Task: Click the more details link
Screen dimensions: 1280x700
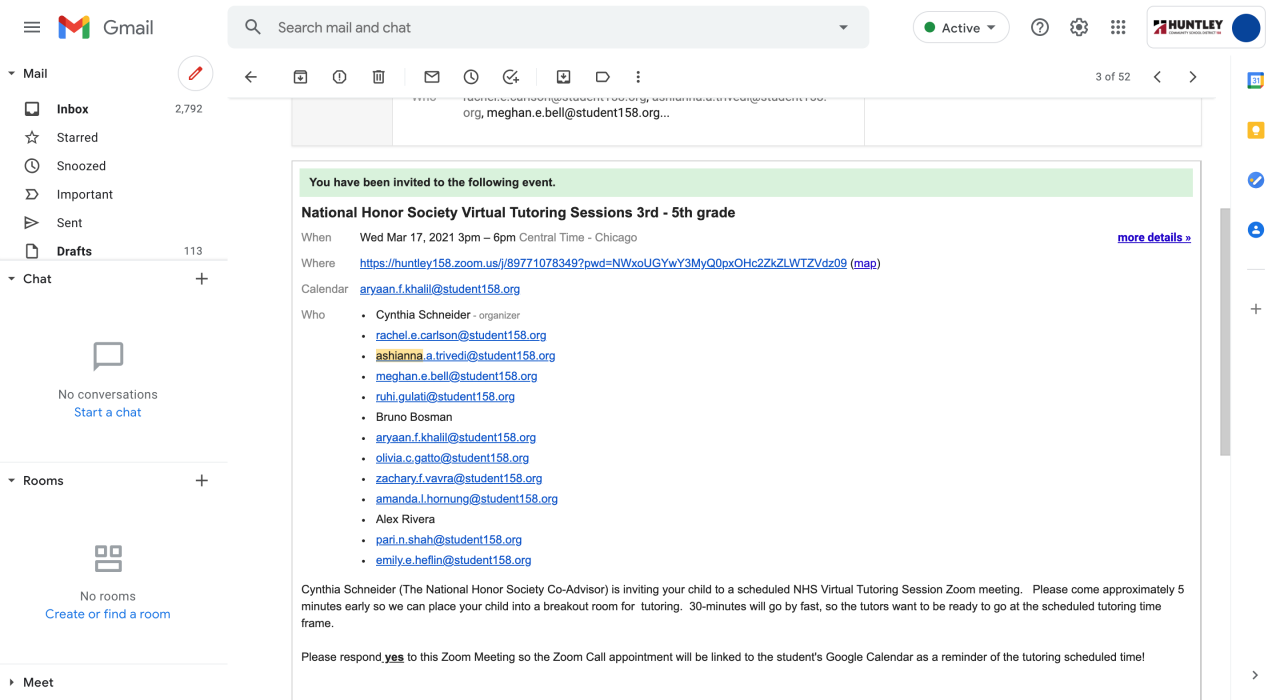Action: tap(1154, 238)
